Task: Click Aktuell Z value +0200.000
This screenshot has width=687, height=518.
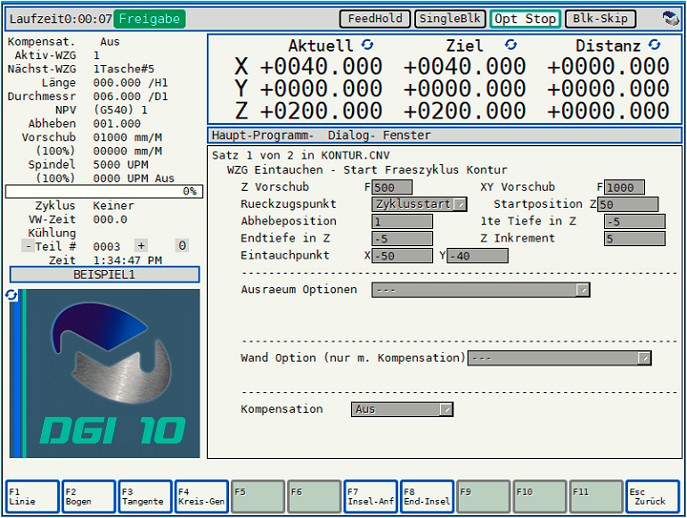Action: coord(321,110)
